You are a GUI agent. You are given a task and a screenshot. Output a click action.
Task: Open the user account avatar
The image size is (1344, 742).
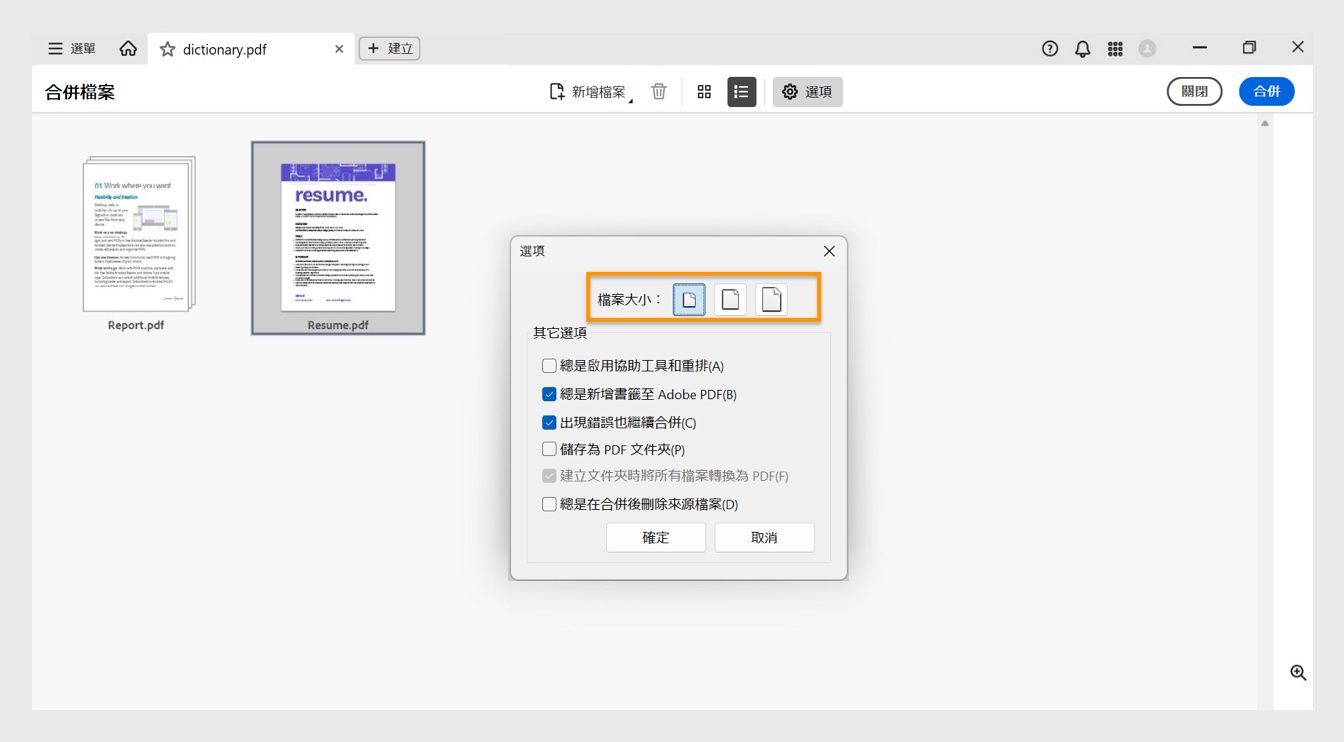click(1147, 48)
